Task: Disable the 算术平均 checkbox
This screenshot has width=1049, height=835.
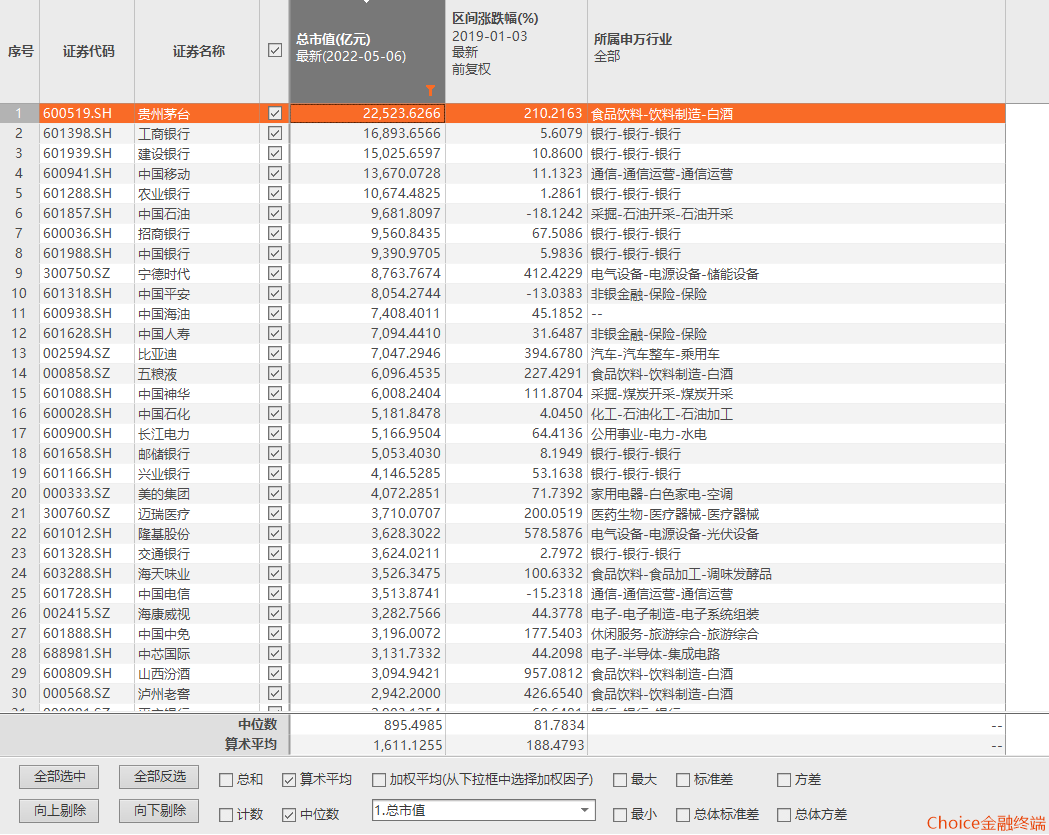Action: pyautogui.click(x=289, y=780)
